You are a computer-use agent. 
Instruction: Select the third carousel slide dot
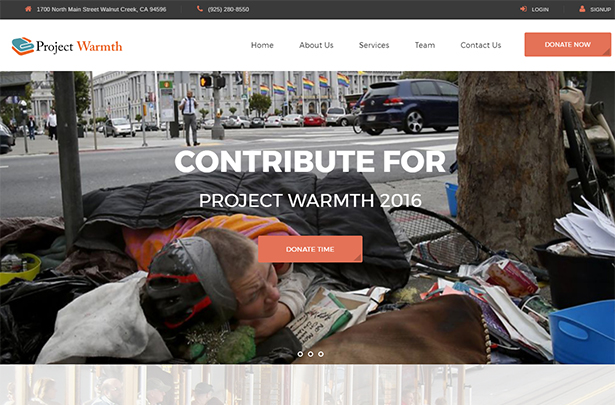[321, 354]
